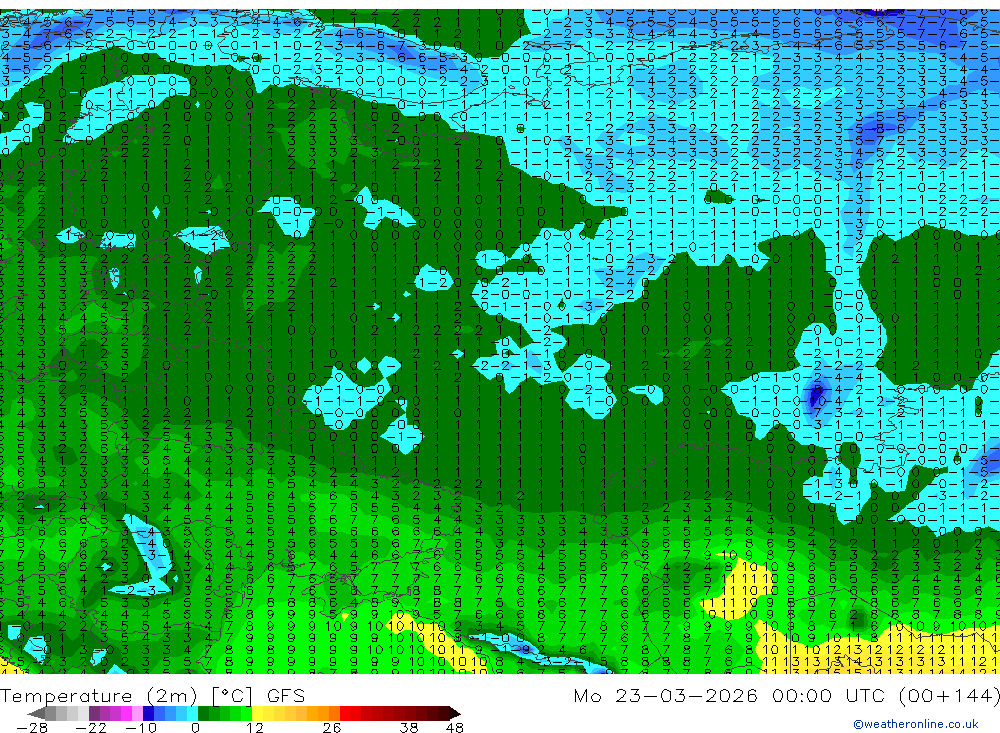Image resolution: width=1000 pixels, height=733 pixels.
Task: Click the -28 legend label
Action: click(32, 727)
